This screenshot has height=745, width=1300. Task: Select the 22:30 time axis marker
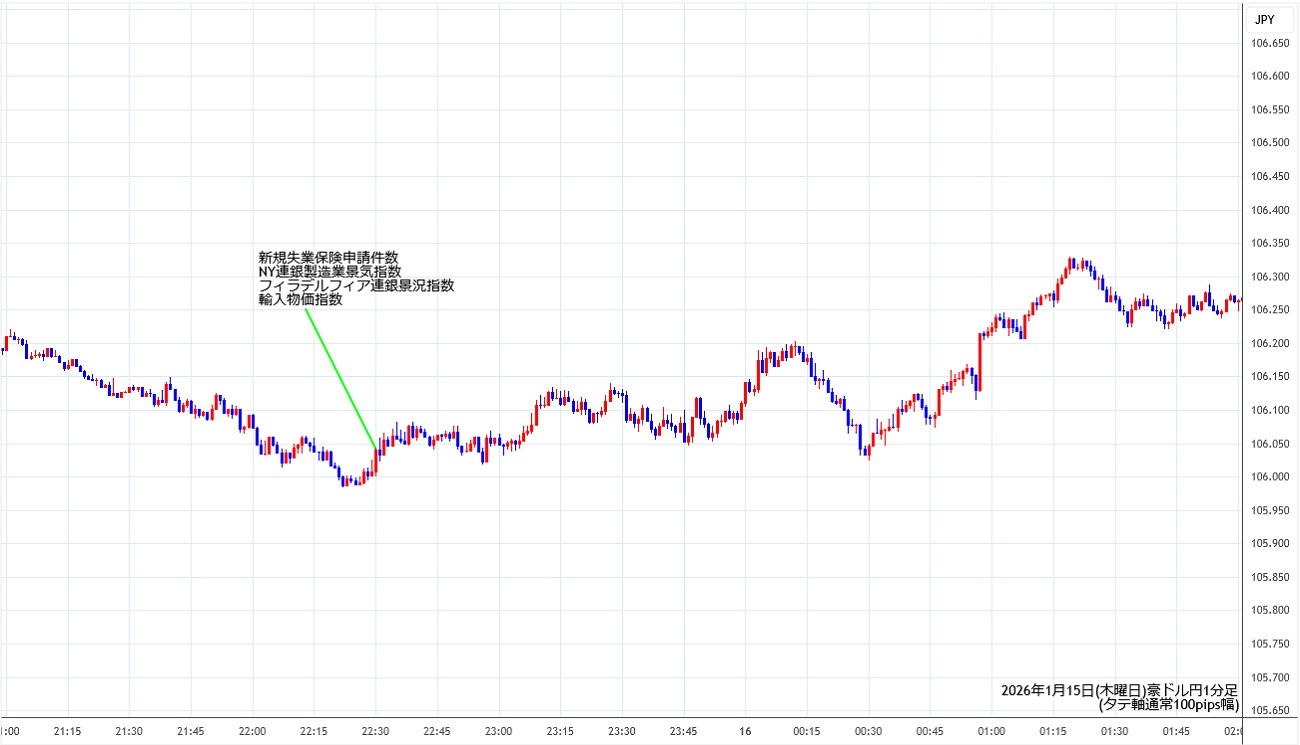click(375, 731)
